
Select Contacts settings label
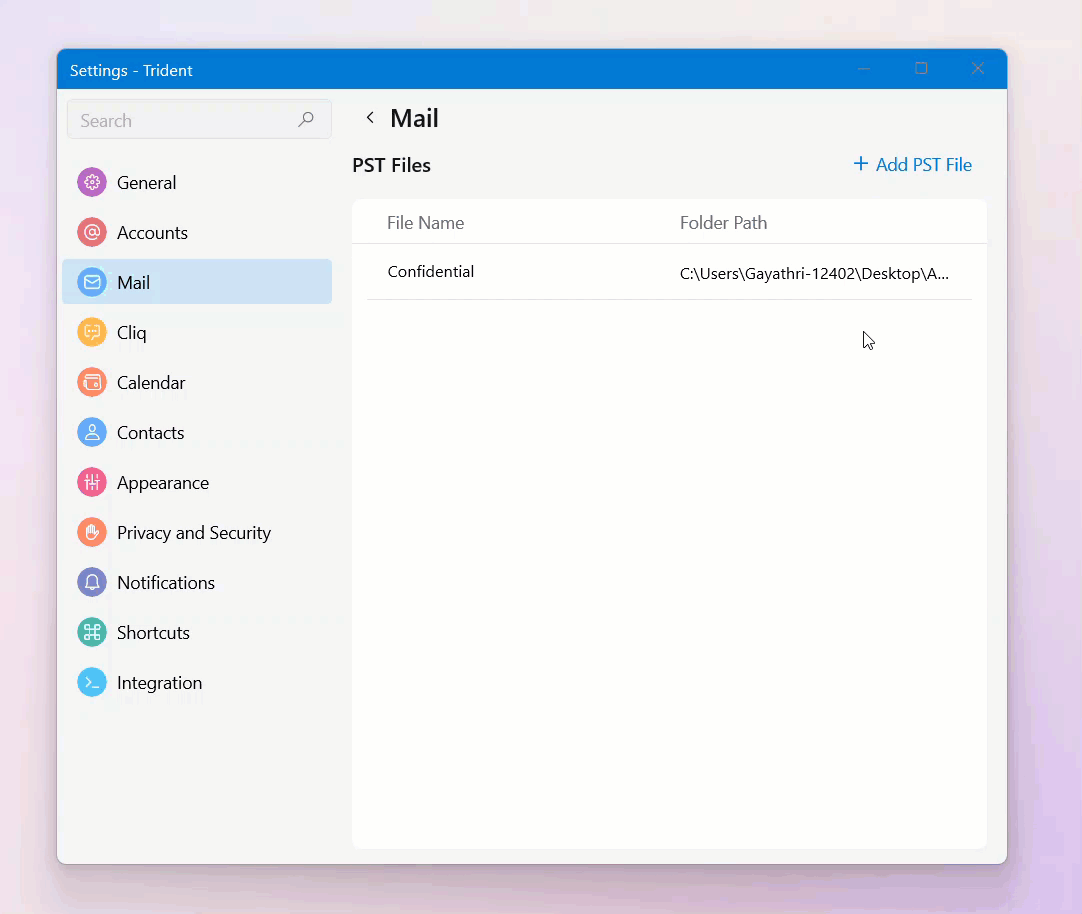click(x=150, y=433)
